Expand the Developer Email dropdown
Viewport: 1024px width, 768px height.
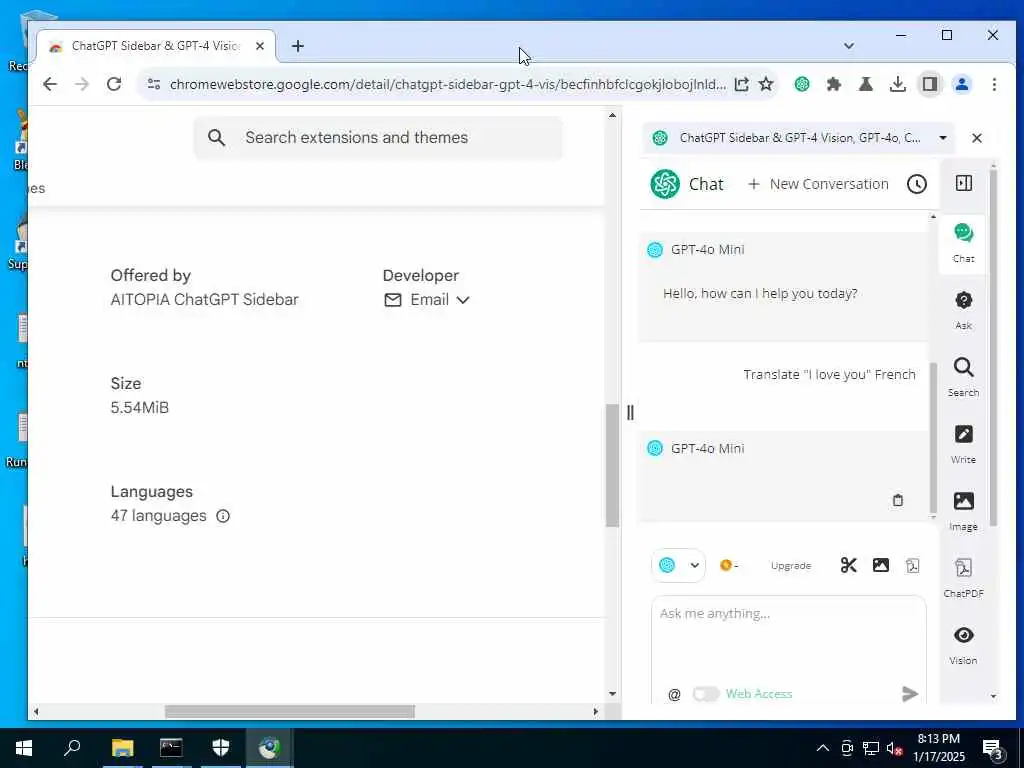[426, 300]
